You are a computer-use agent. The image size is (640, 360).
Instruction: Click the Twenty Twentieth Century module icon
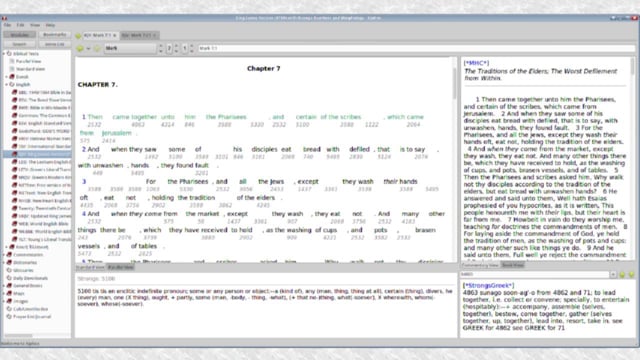[x=14, y=208]
